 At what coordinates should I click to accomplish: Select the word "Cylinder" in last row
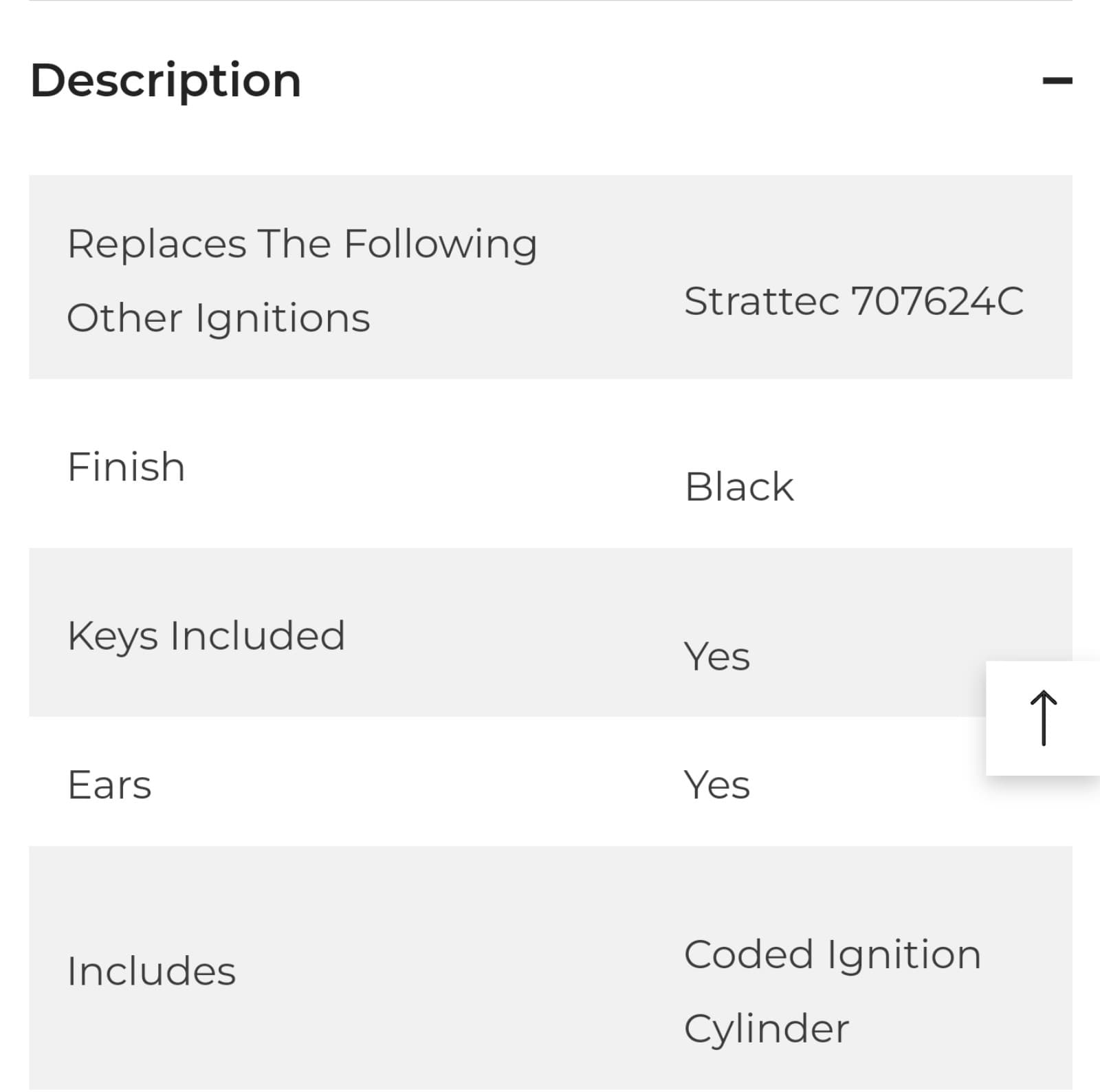tap(767, 1029)
